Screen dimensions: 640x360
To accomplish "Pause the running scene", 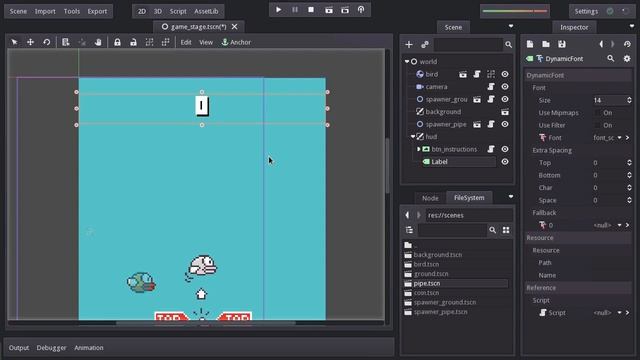I will [295, 9].
